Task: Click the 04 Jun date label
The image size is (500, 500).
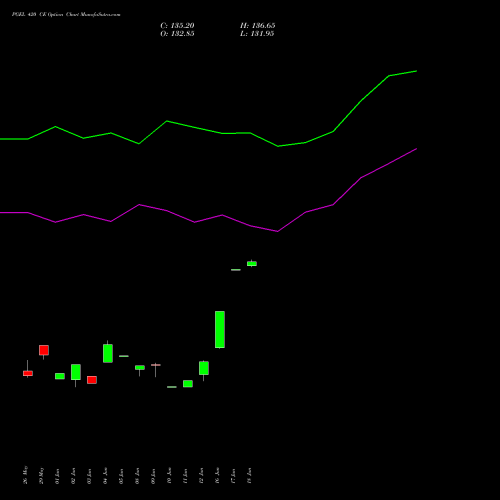Action: pyautogui.click(x=106, y=476)
